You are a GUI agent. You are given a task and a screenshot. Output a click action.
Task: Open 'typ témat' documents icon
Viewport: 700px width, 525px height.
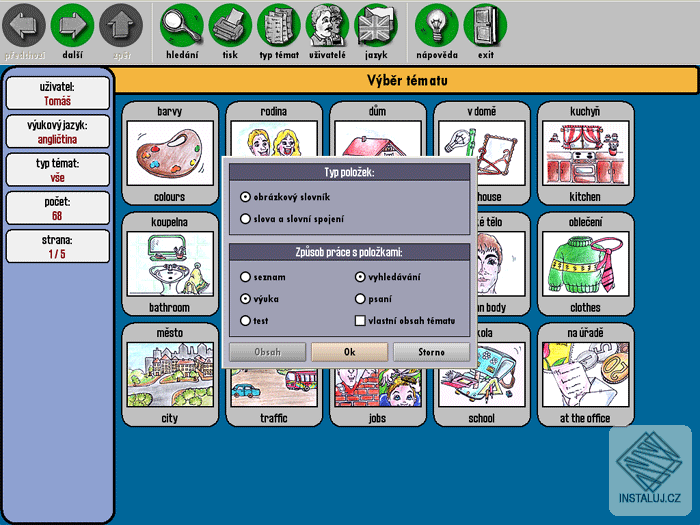pos(279,26)
